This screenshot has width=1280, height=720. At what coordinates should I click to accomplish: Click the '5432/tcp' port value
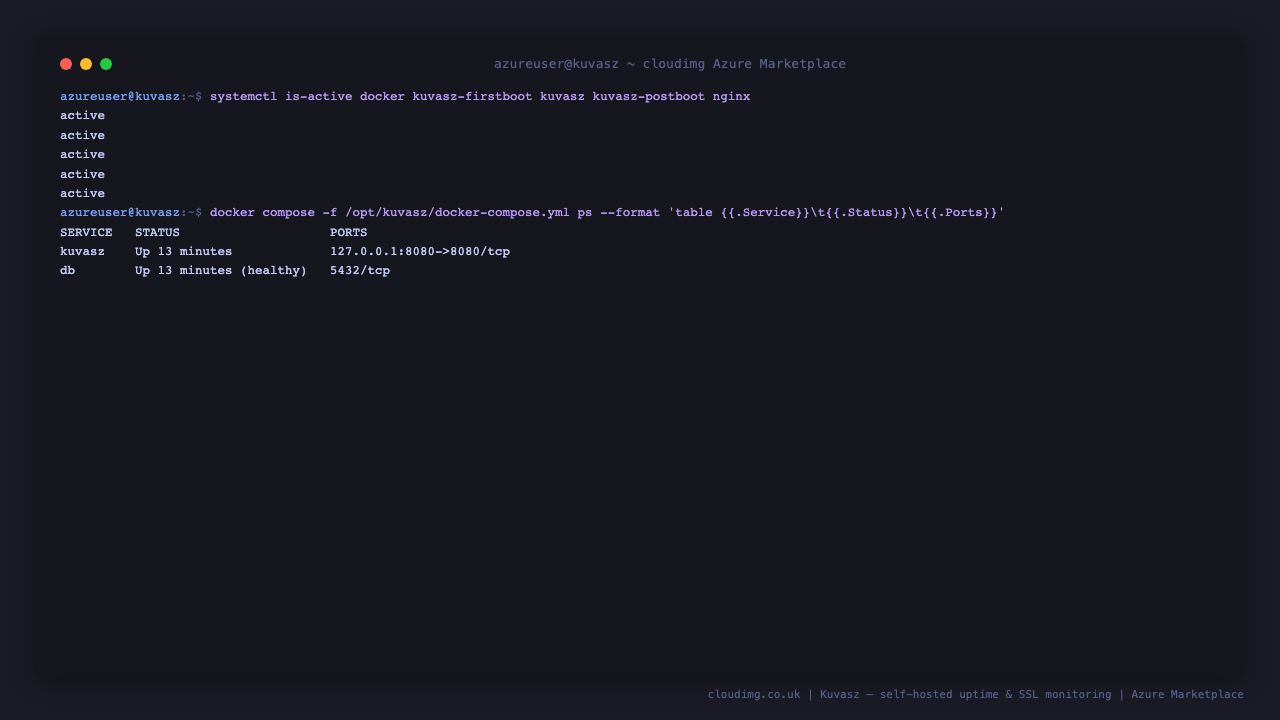360,271
